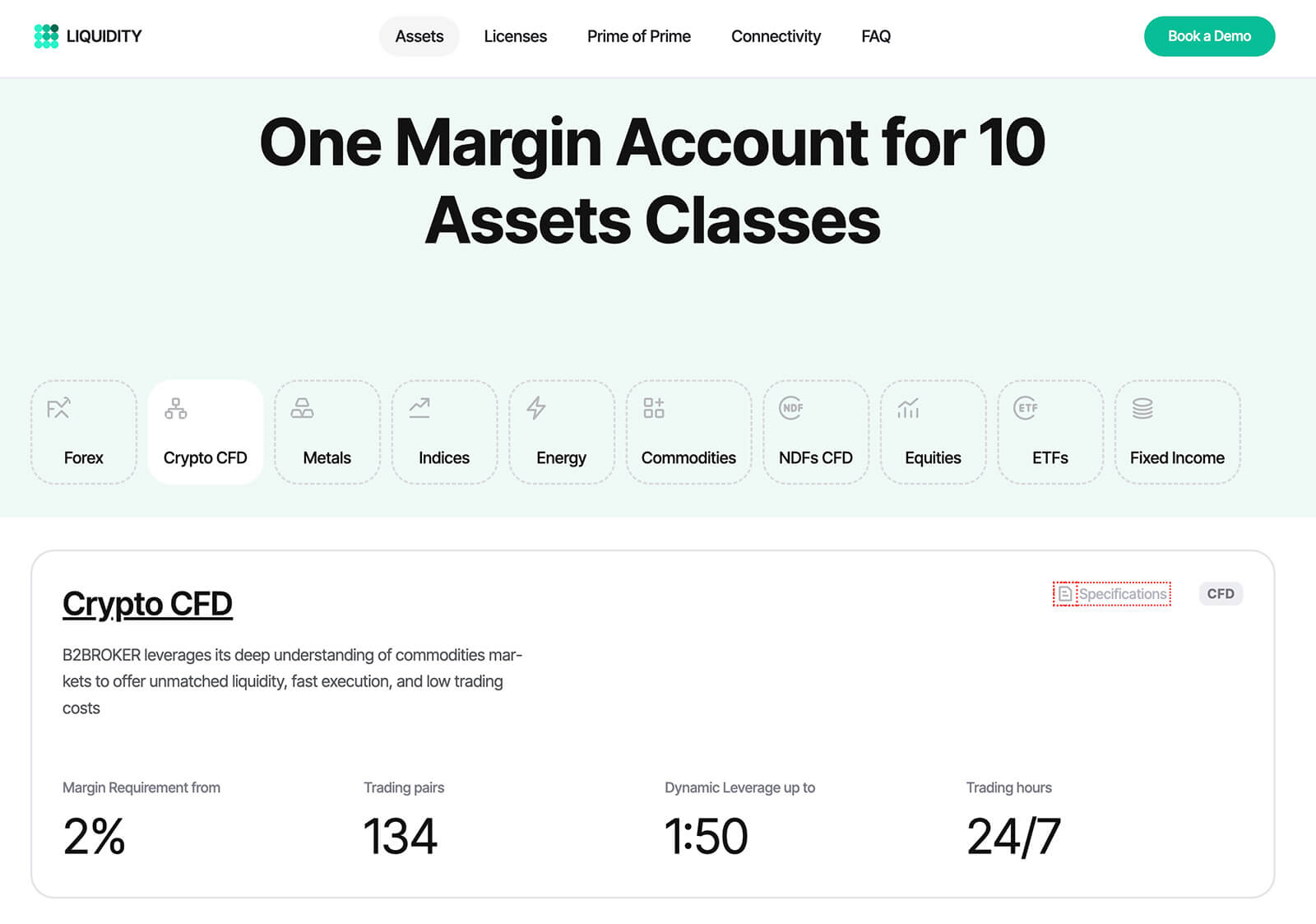Click the ETF circle icon
The width and height of the screenshot is (1316, 924).
pyautogui.click(x=1026, y=408)
